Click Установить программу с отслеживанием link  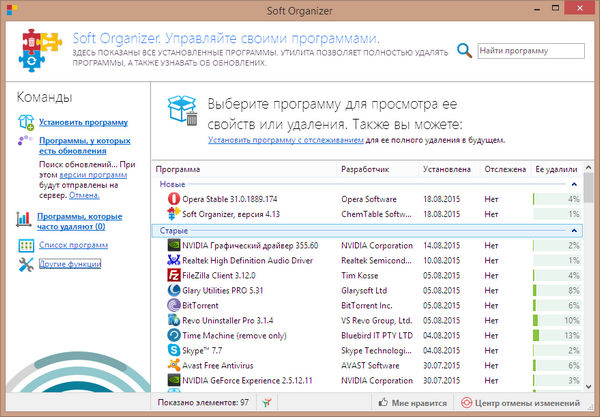[285, 140]
